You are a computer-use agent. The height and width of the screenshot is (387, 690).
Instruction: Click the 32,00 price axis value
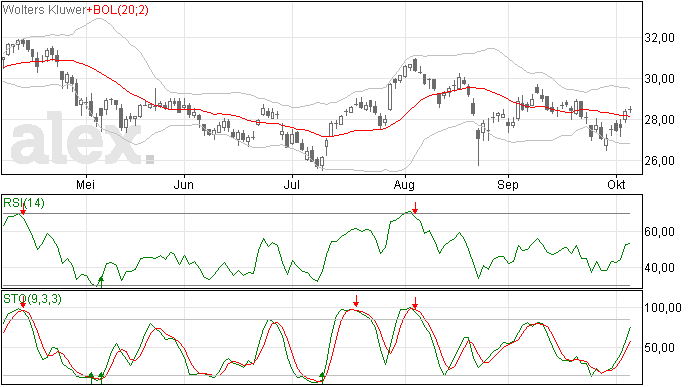[659, 38]
